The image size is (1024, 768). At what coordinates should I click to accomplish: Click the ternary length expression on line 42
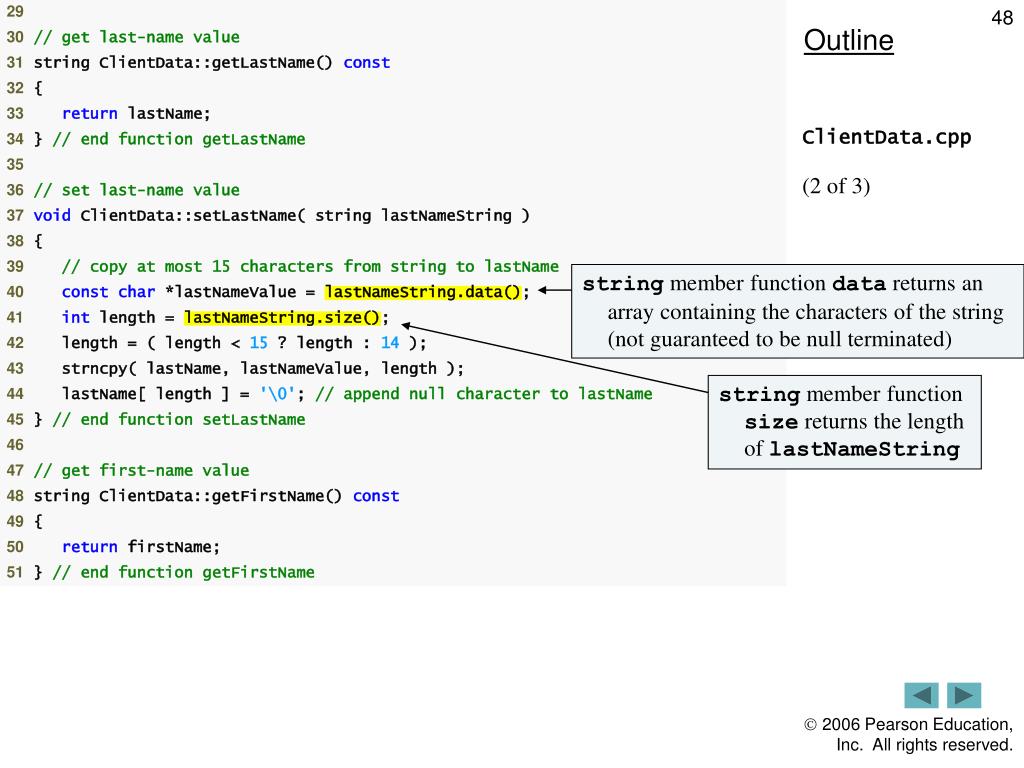(244, 343)
